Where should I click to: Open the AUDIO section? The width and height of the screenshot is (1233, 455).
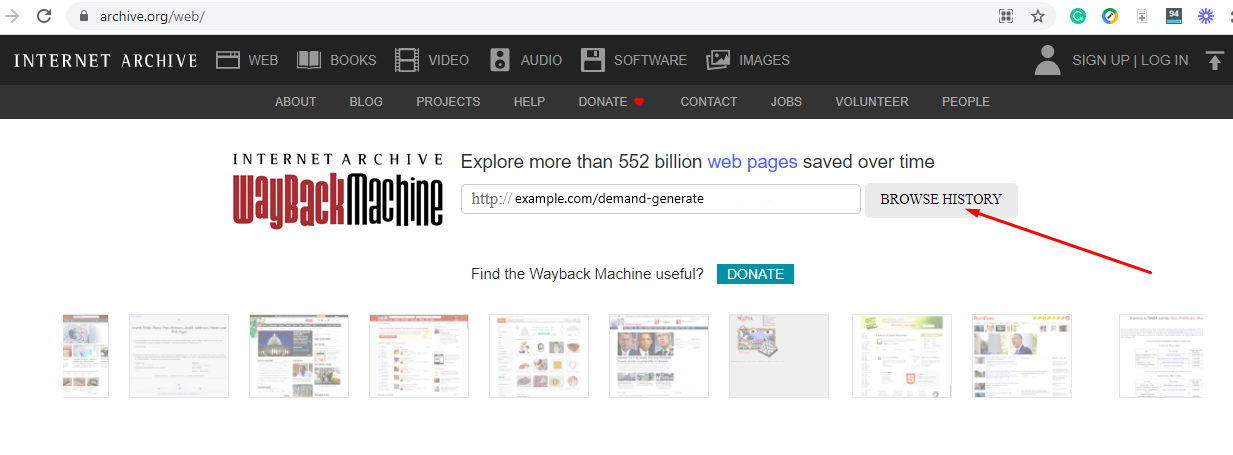click(541, 60)
